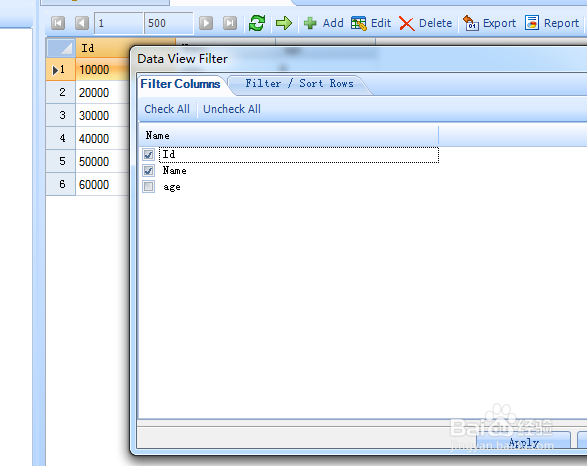Select the age item label in column list
Image resolution: width=587 pixels, height=466 pixels.
pyautogui.click(x=172, y=187)
